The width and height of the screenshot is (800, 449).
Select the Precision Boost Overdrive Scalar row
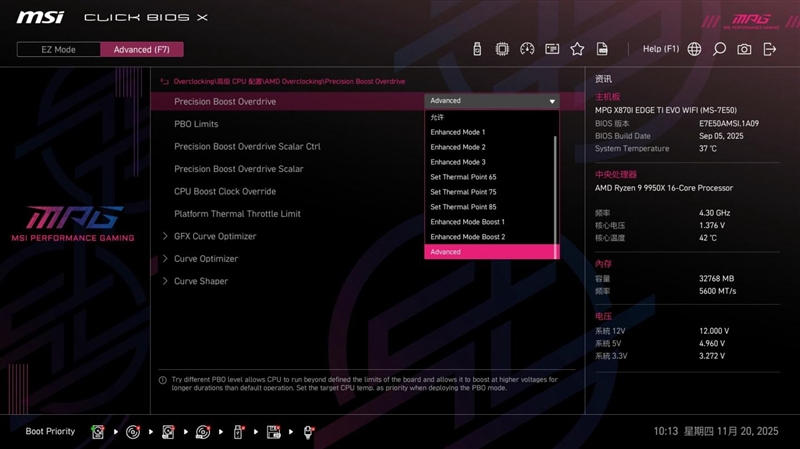coord(239,169)
